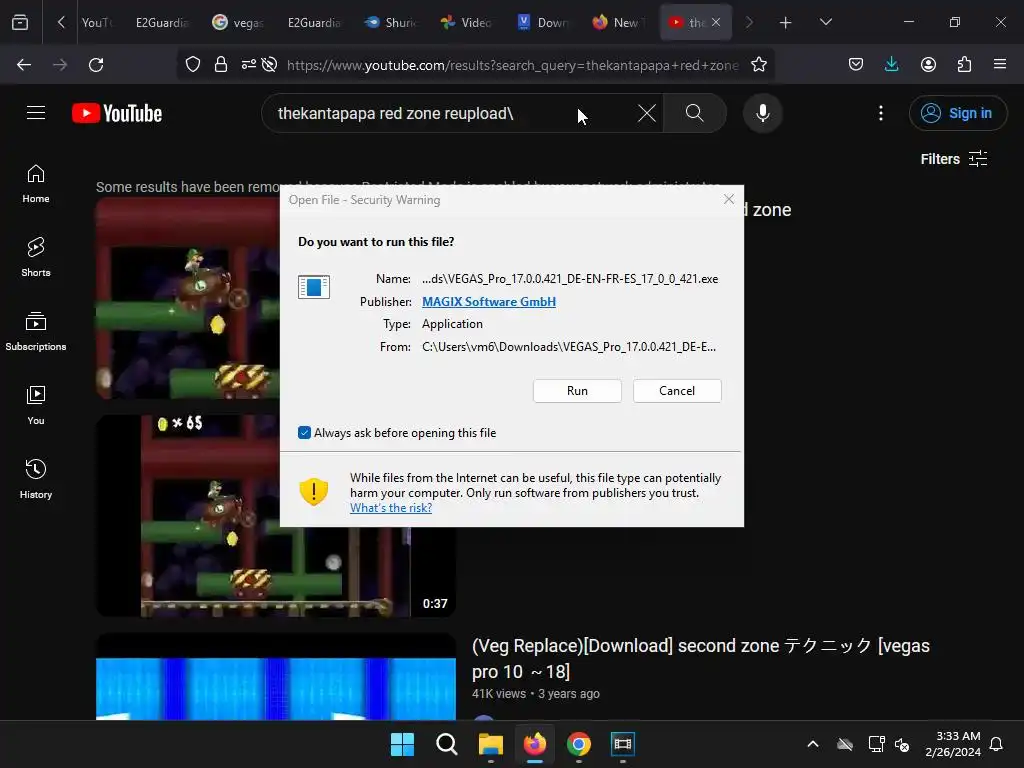Cancel the Open File security warning
The height and width of the screenshot is (768, 1024).
[677, 391]
